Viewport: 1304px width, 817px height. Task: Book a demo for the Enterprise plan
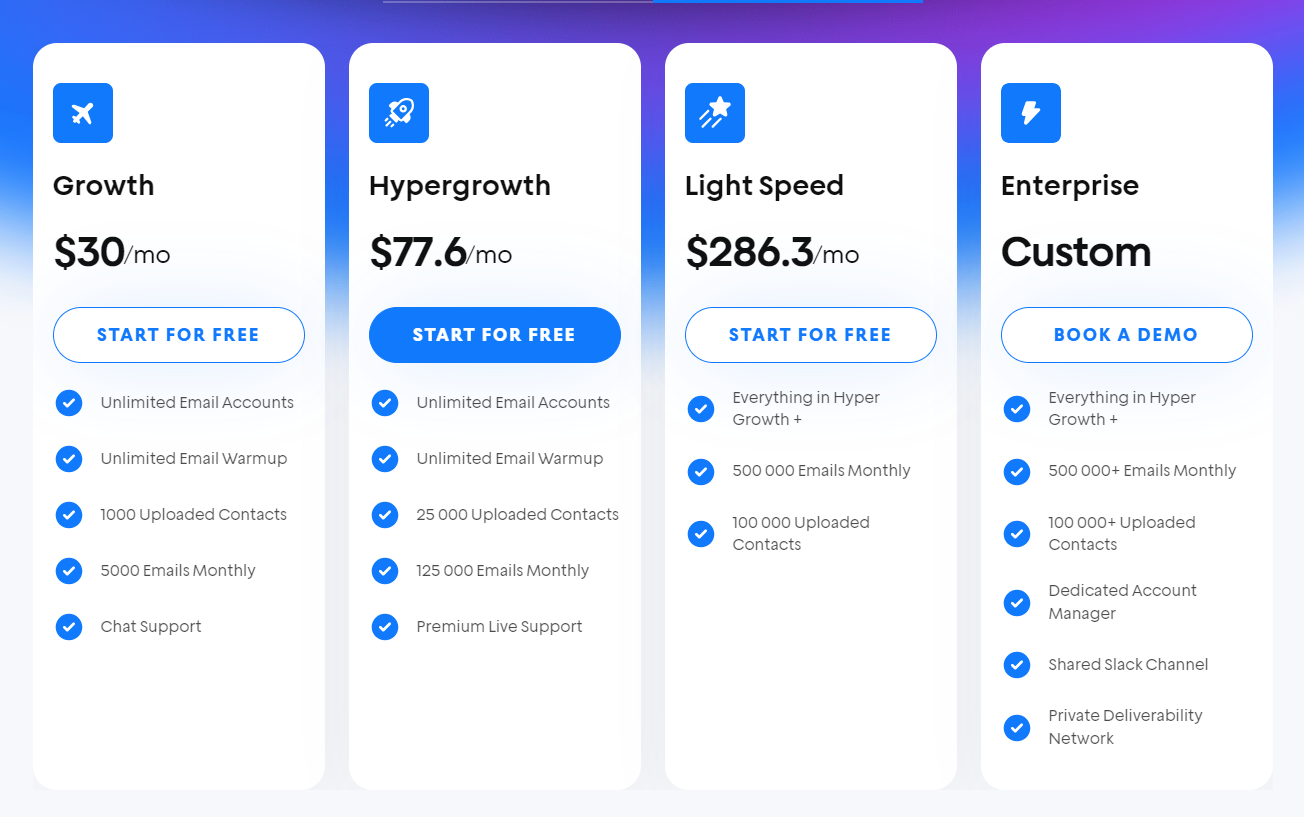coord(1127,335)
